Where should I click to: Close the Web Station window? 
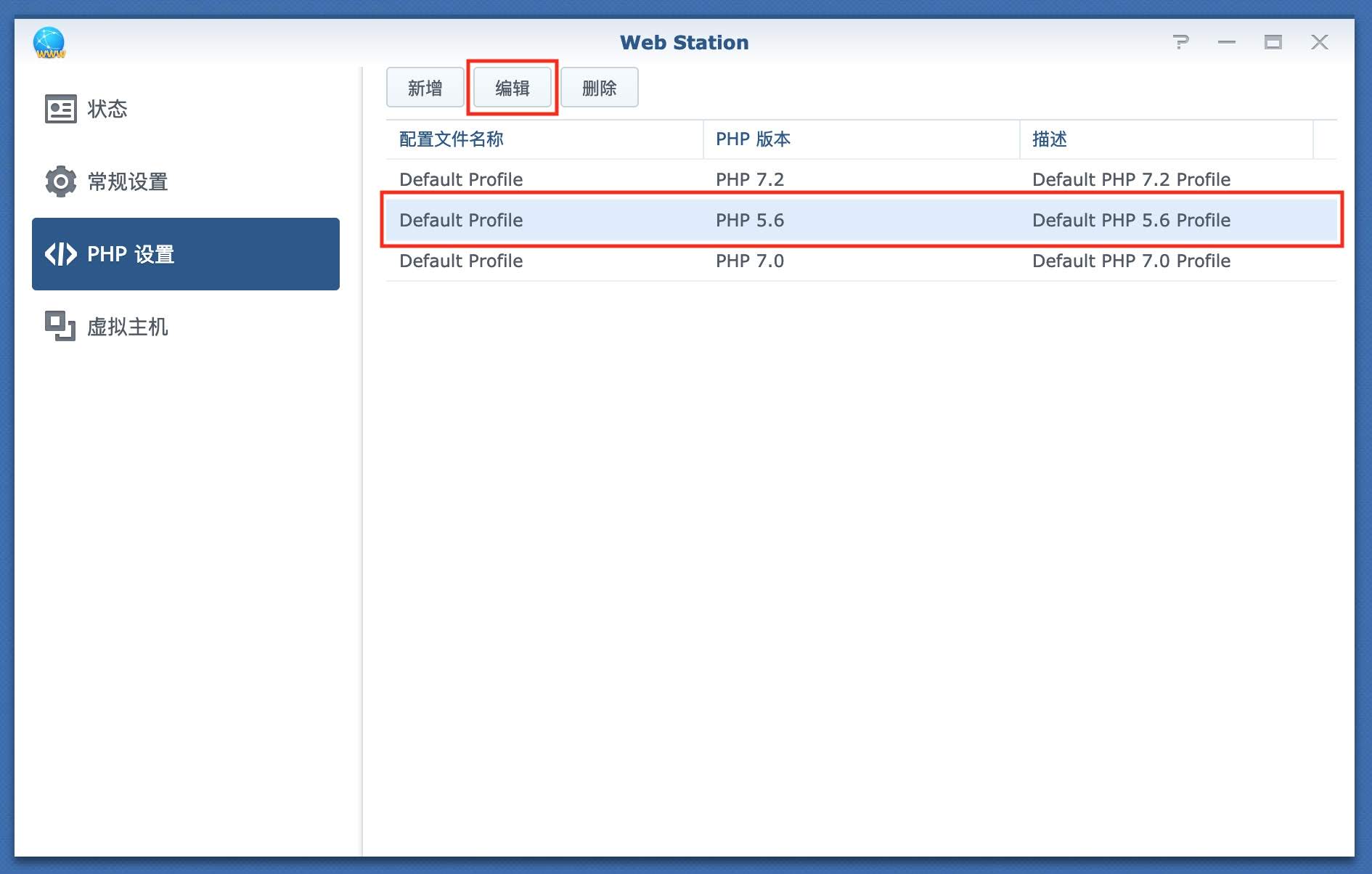coord(1320,42)
